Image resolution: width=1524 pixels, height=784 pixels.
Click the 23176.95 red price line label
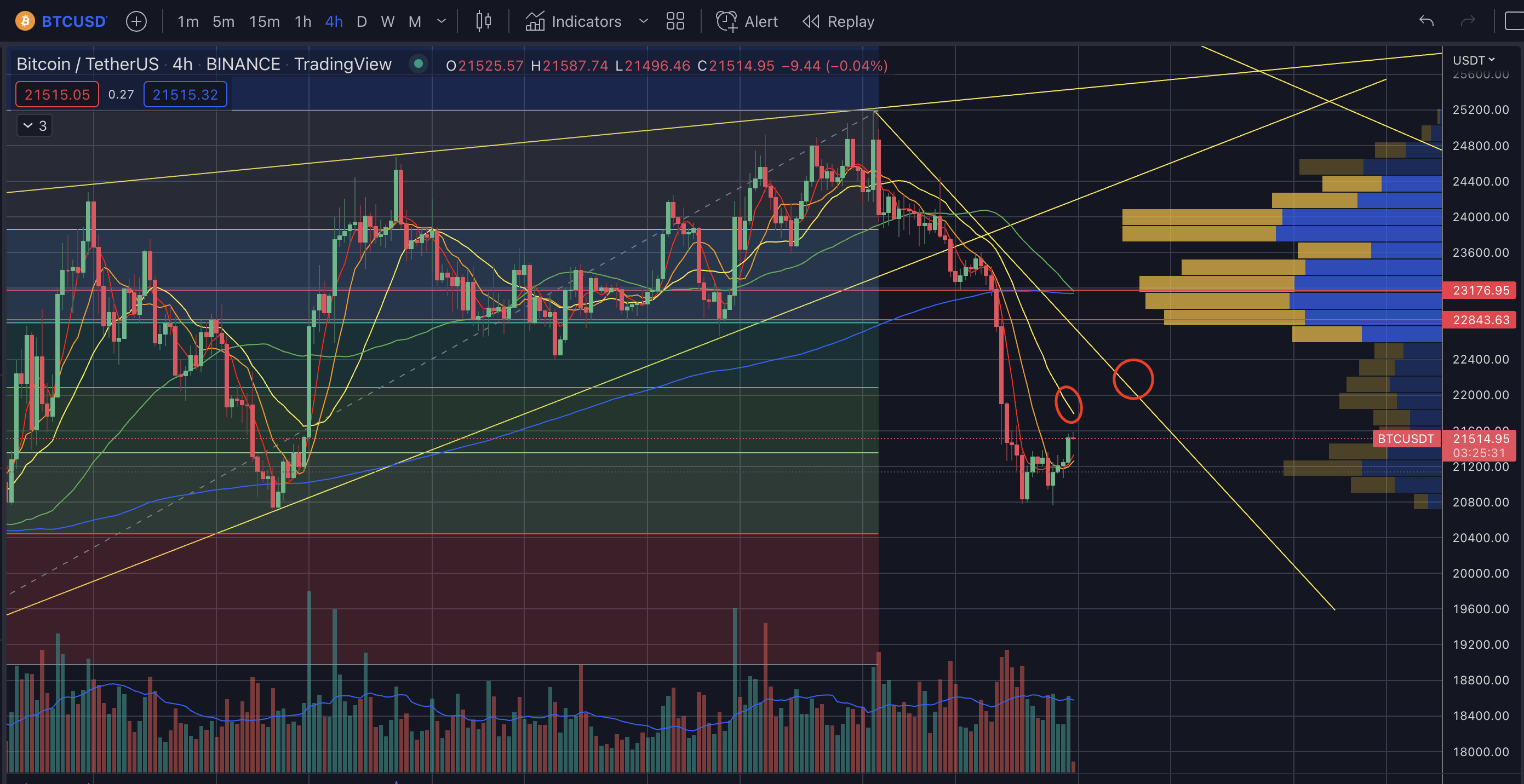click(x=1480, y=290)
